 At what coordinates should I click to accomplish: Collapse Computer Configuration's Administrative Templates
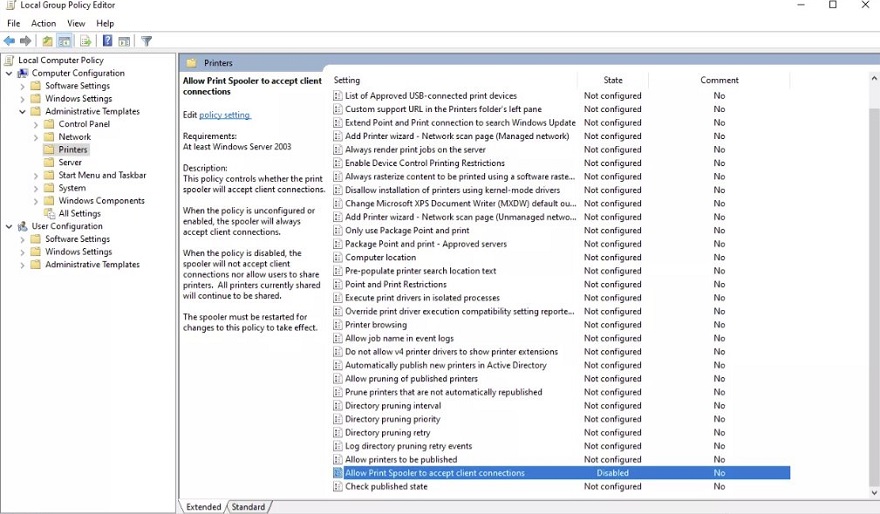[22, 111]
